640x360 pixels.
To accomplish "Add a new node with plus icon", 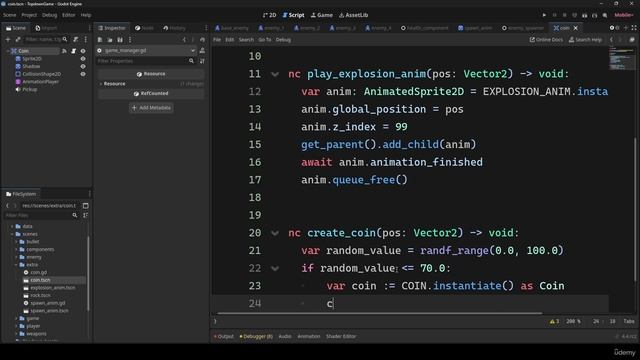I will 8,40.
